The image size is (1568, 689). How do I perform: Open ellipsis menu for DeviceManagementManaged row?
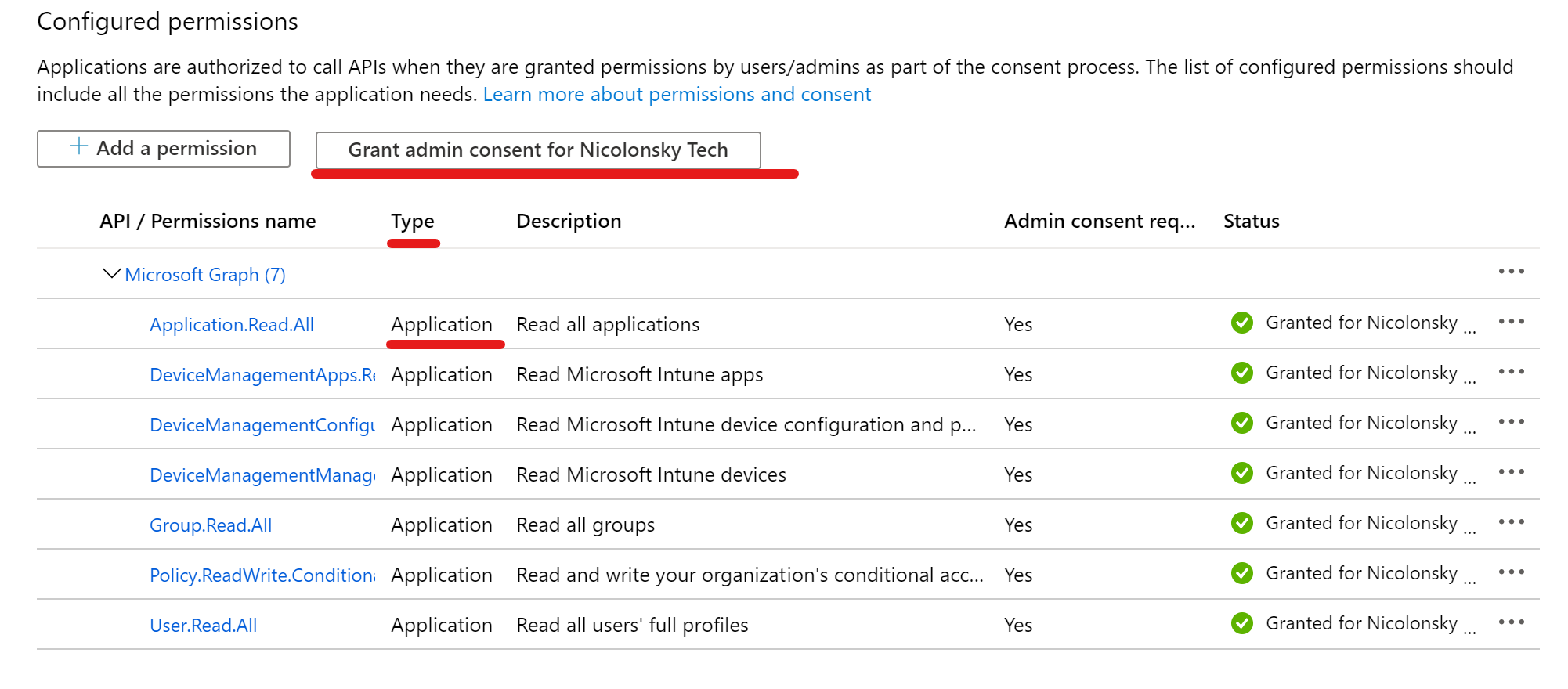pos(1511,472)
